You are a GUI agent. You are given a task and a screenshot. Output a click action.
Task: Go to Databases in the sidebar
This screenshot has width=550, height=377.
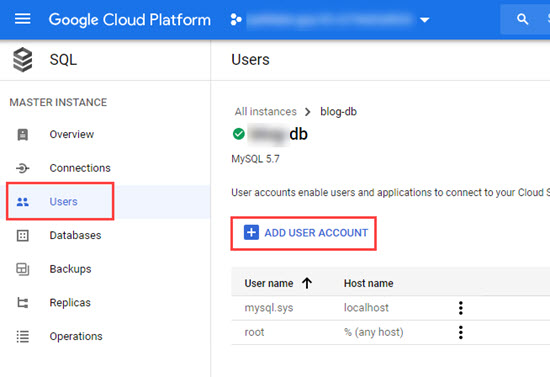75,235
